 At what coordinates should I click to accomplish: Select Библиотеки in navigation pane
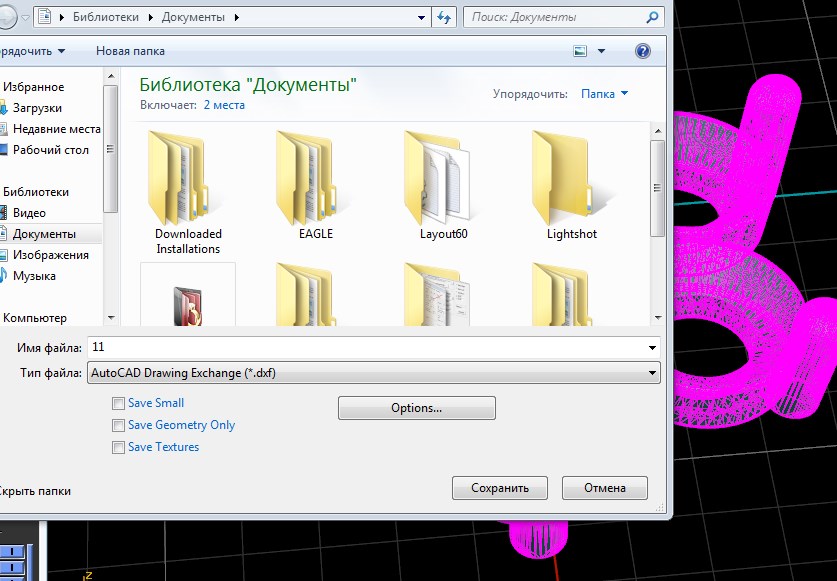point(35,192)
